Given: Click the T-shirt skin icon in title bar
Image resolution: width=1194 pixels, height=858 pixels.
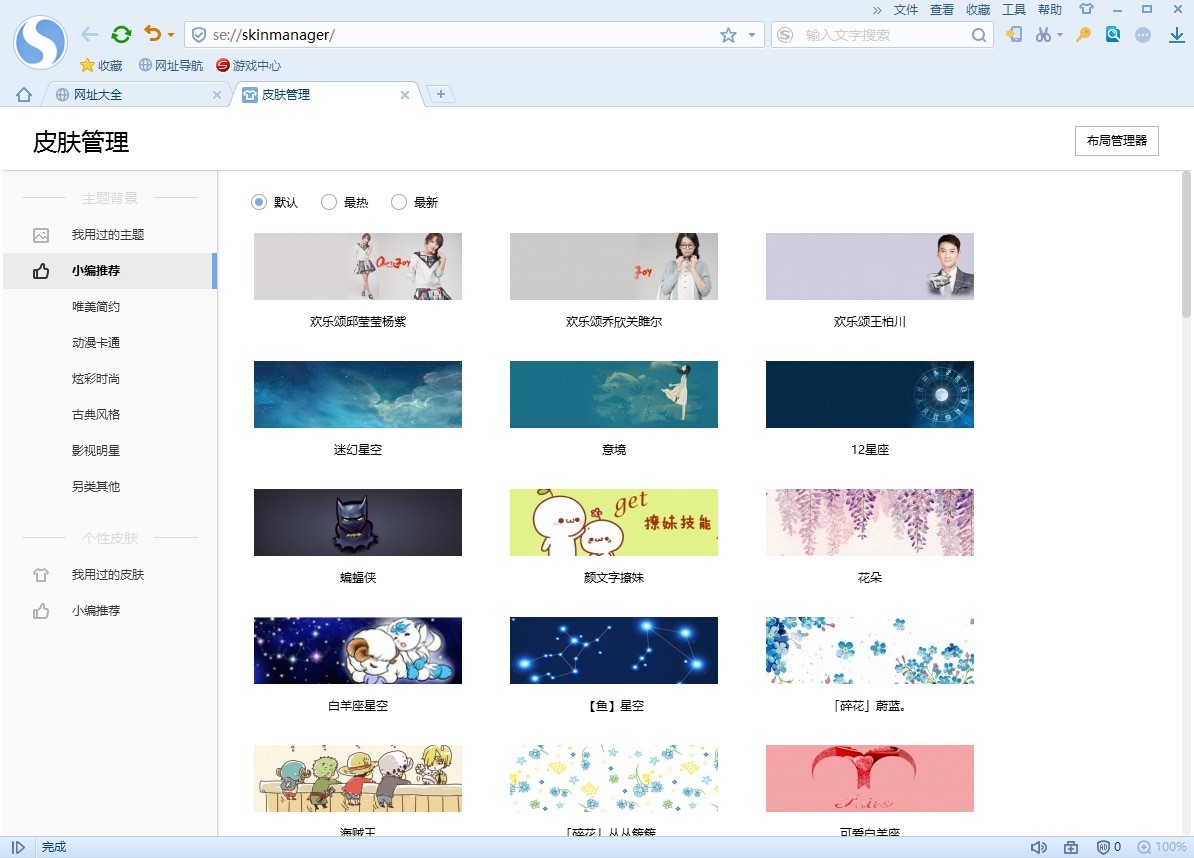Looking at the screenshot, I should coord(1086,10).
